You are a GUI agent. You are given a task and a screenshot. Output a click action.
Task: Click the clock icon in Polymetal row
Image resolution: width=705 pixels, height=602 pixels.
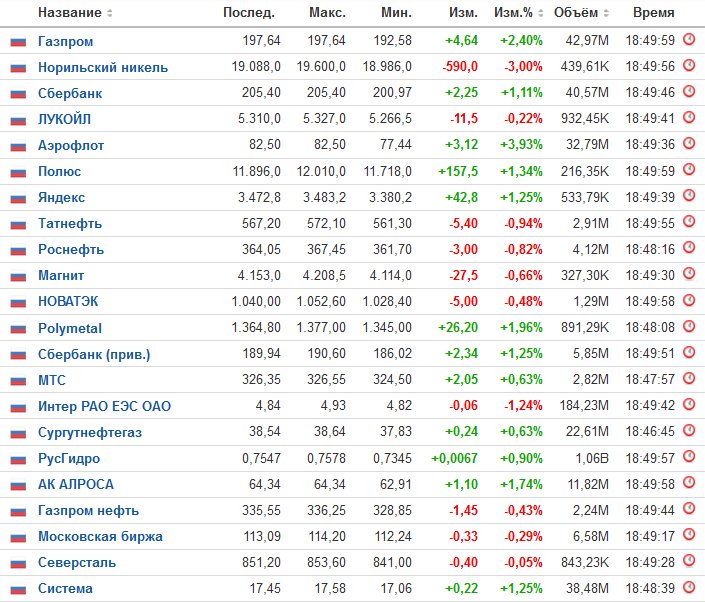pos(689,326)
